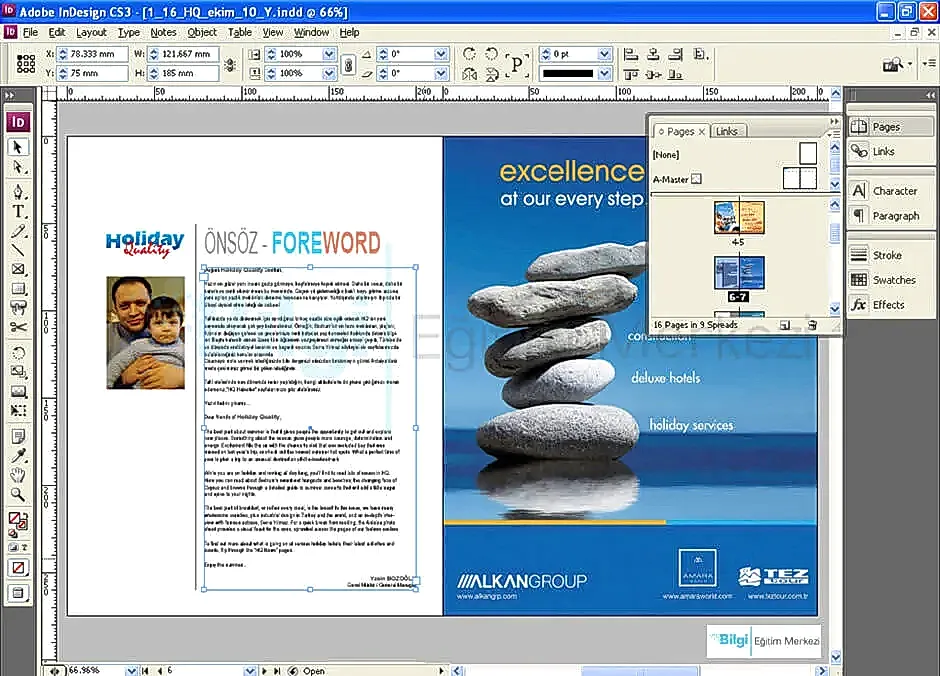Select the Type tool
Screen dimensions: 940x676
coord(18,212)
